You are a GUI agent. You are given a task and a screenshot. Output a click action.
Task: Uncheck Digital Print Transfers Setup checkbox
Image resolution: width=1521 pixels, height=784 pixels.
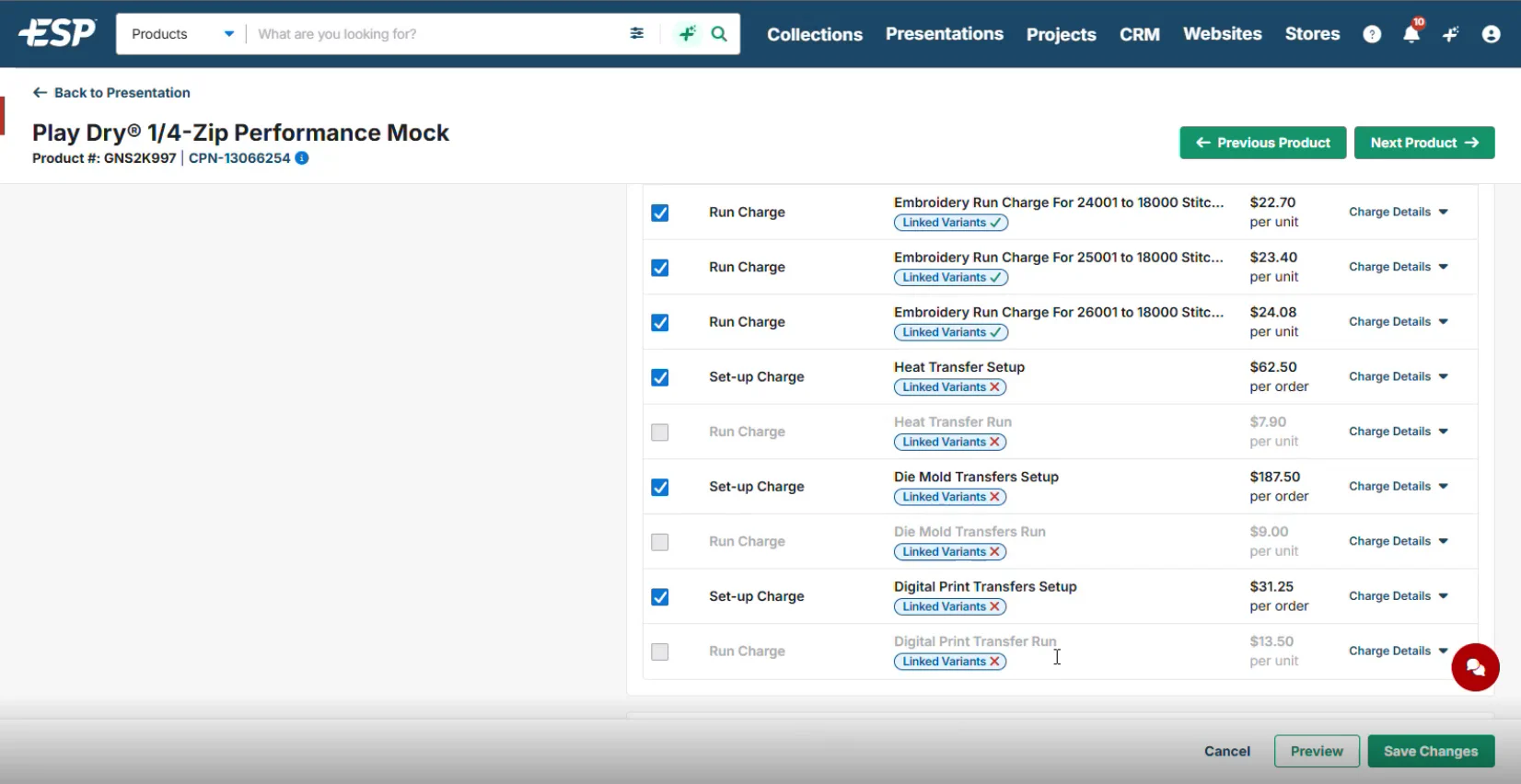[x=660, y=596]
